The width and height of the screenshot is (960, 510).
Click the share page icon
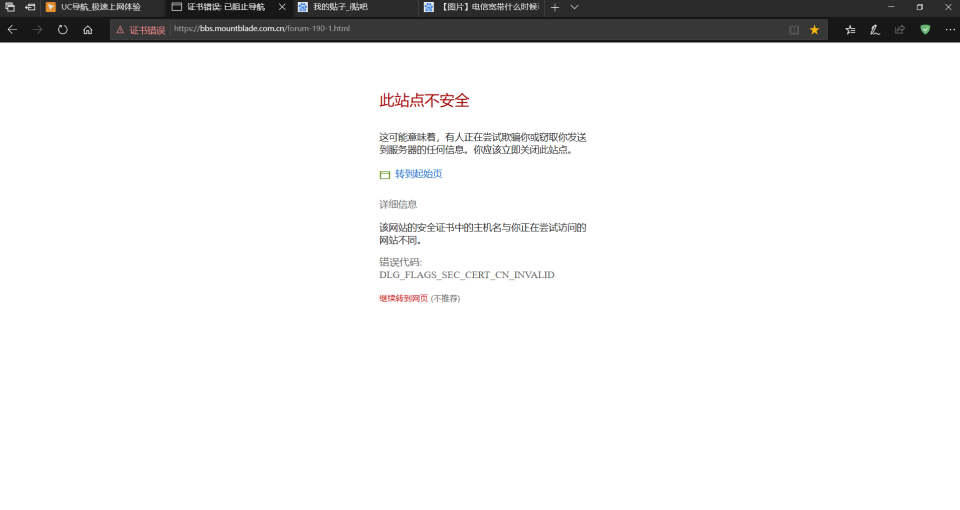coord(900,29)
